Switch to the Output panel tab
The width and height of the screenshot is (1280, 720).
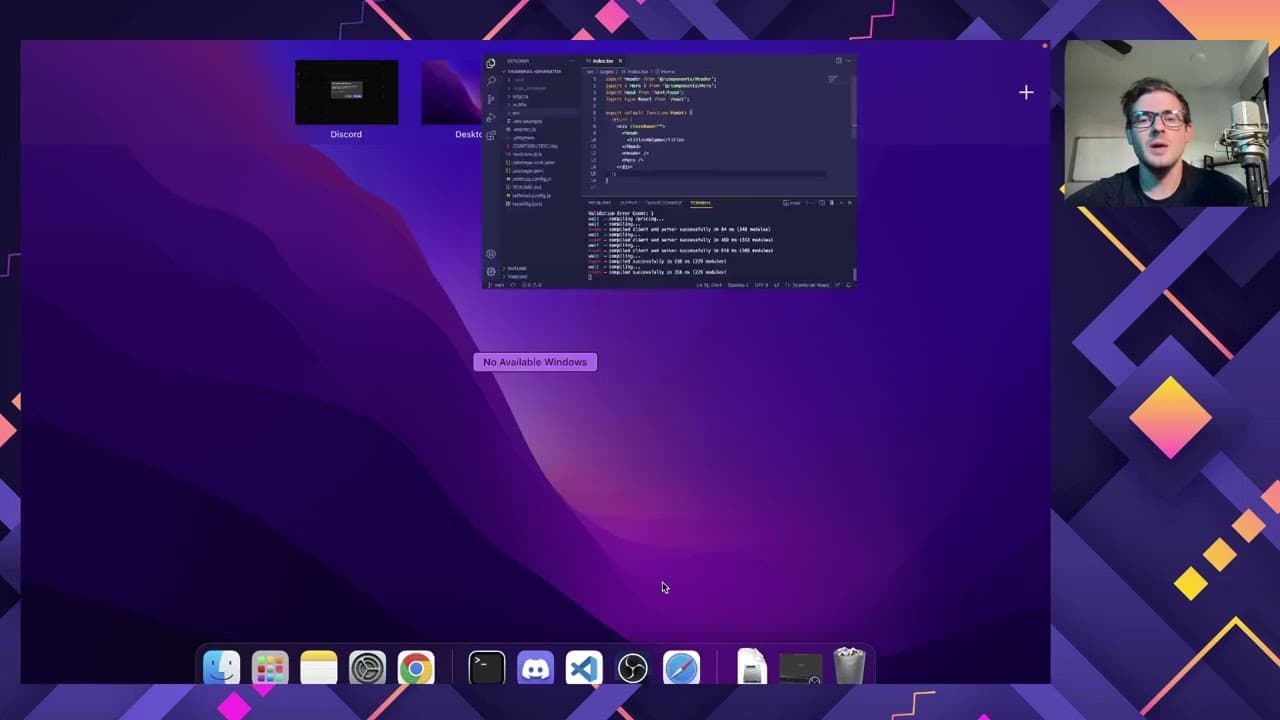click(628, 203)
